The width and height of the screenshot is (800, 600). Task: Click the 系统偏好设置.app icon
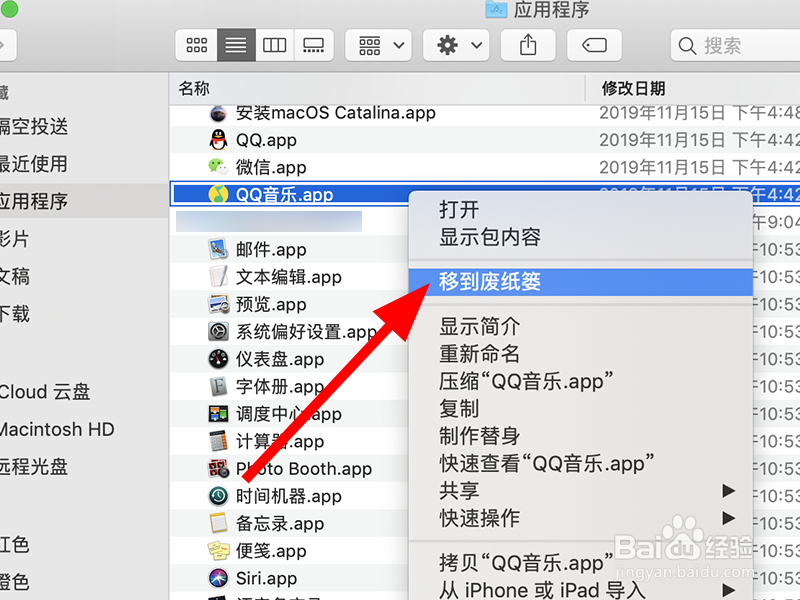tap(218, 332)
